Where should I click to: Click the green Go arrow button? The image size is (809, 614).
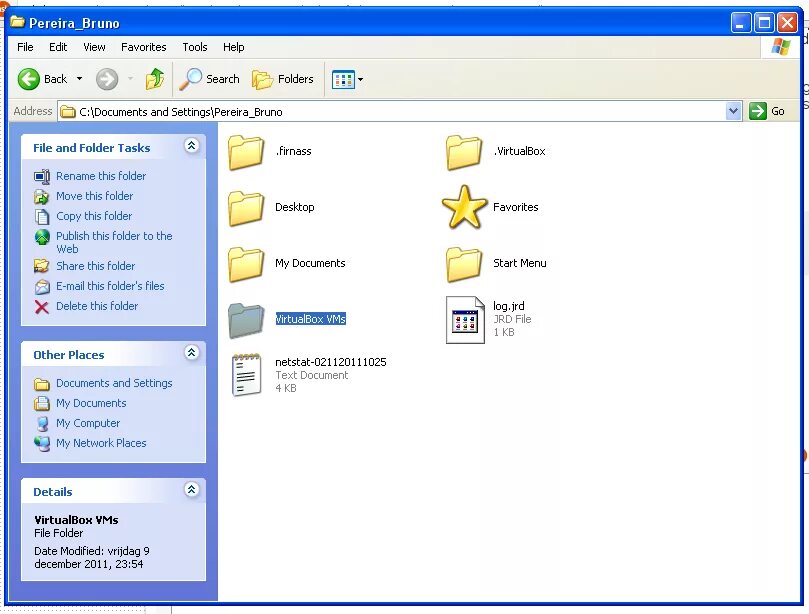758,111
